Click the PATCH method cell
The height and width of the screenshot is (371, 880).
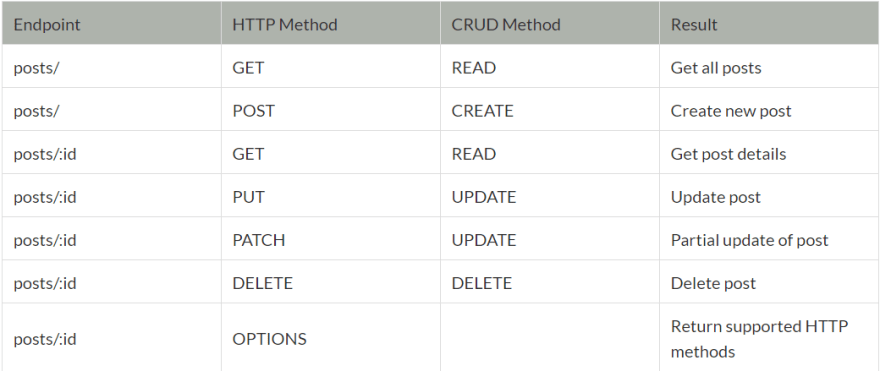tap(331, 240)
